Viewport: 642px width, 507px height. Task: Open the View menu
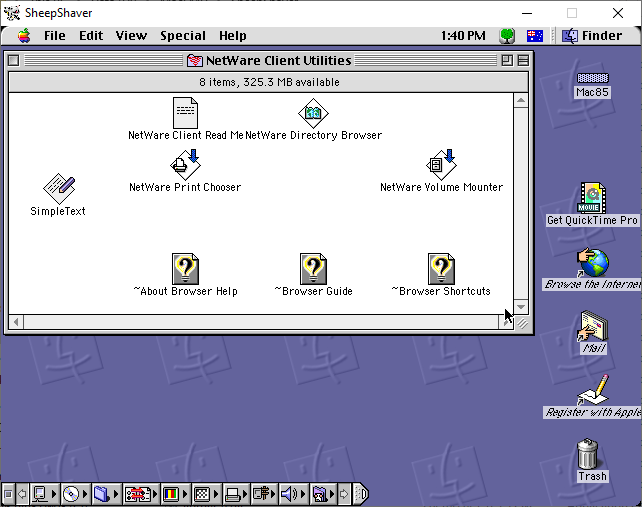coord(131,36)
